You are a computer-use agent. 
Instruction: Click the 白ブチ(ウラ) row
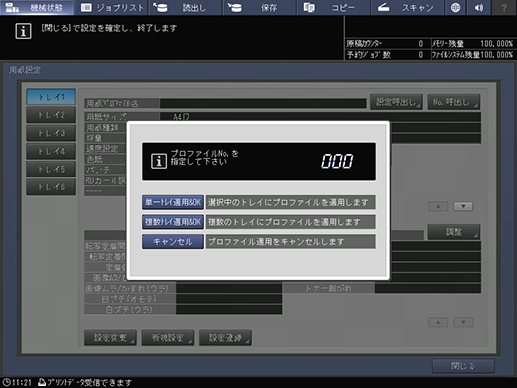183,310
